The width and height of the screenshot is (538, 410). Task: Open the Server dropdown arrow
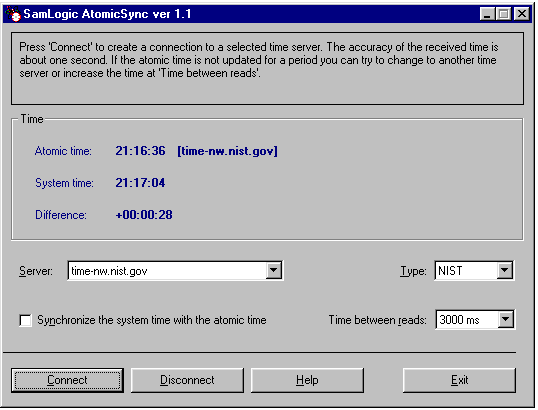(273, 270)
